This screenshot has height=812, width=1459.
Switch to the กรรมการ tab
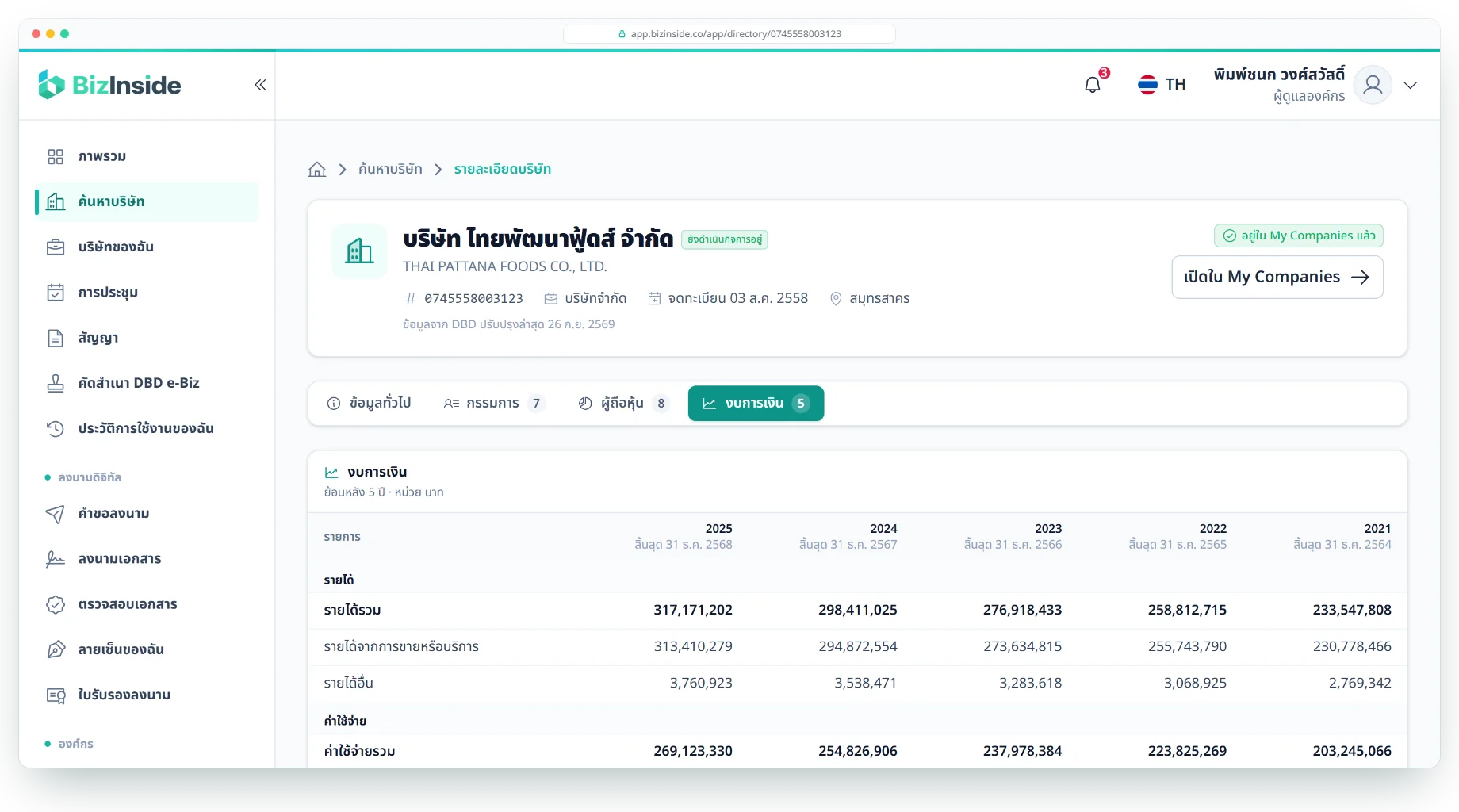click(494, 403)
